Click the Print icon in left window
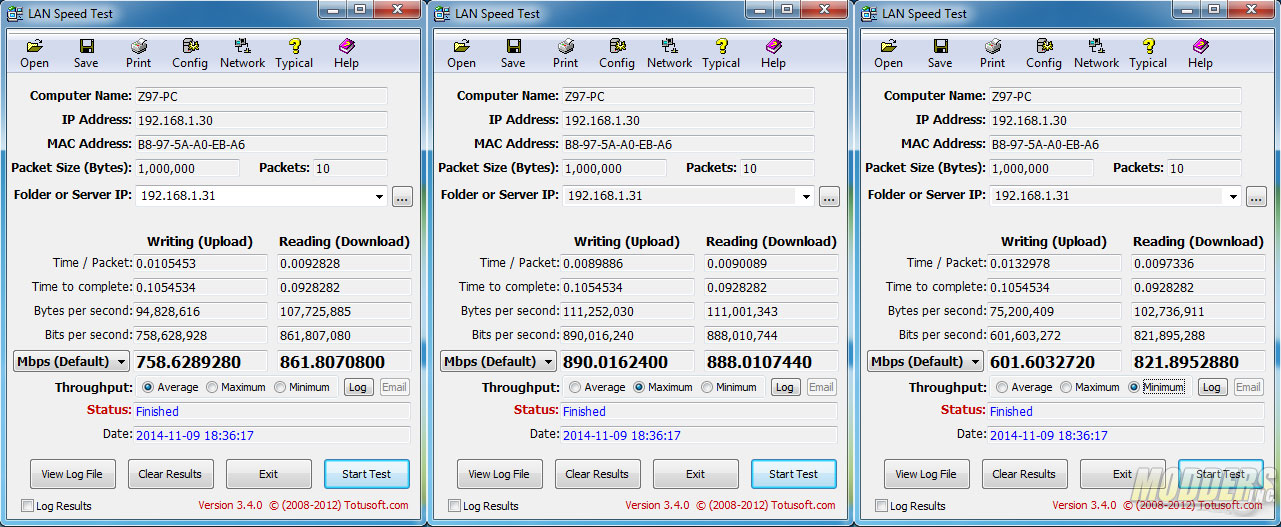Viewport: 1281px width, 527px height. coord(139,46)
